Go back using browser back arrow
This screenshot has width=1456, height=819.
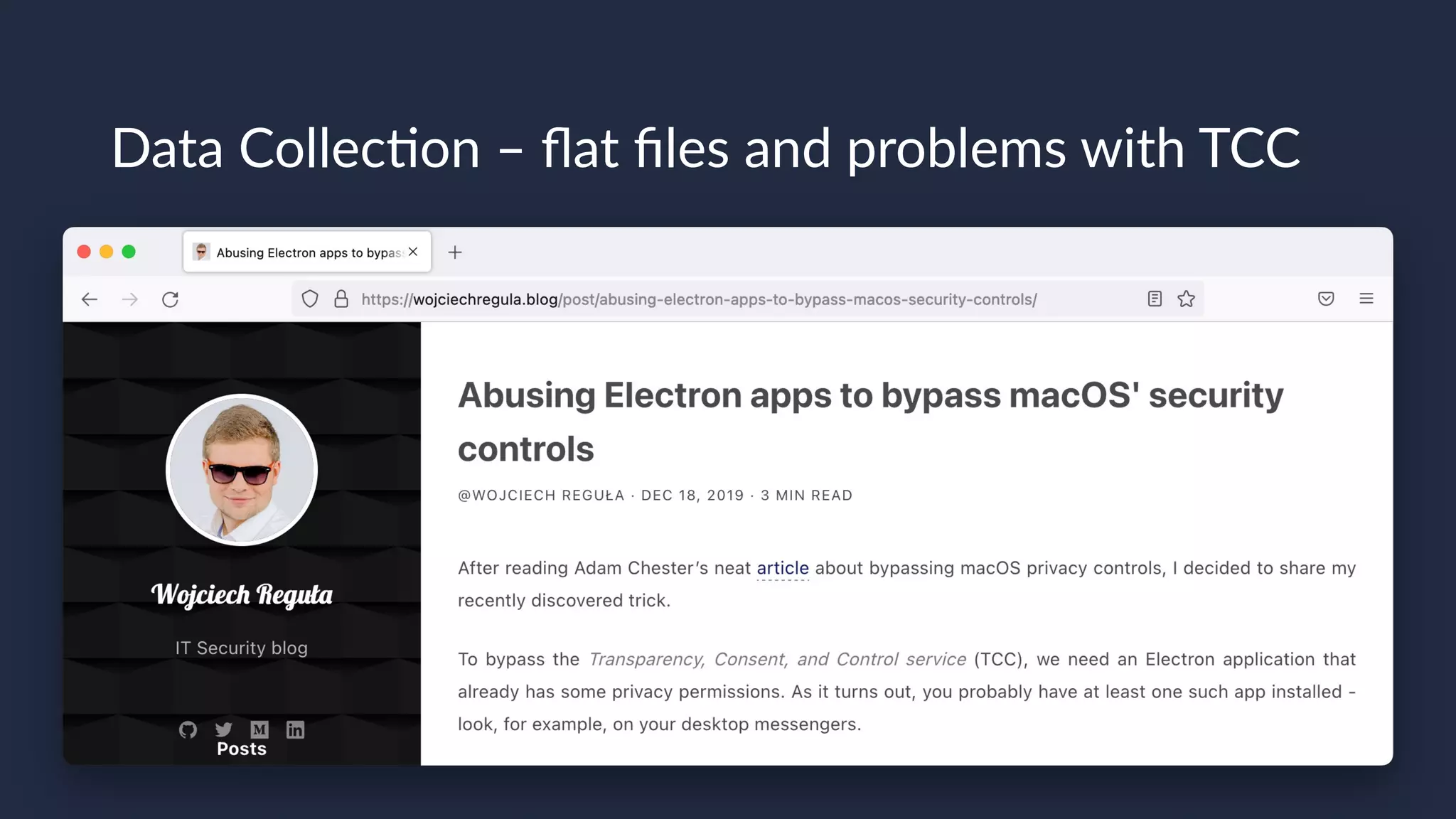coord(90,299)
